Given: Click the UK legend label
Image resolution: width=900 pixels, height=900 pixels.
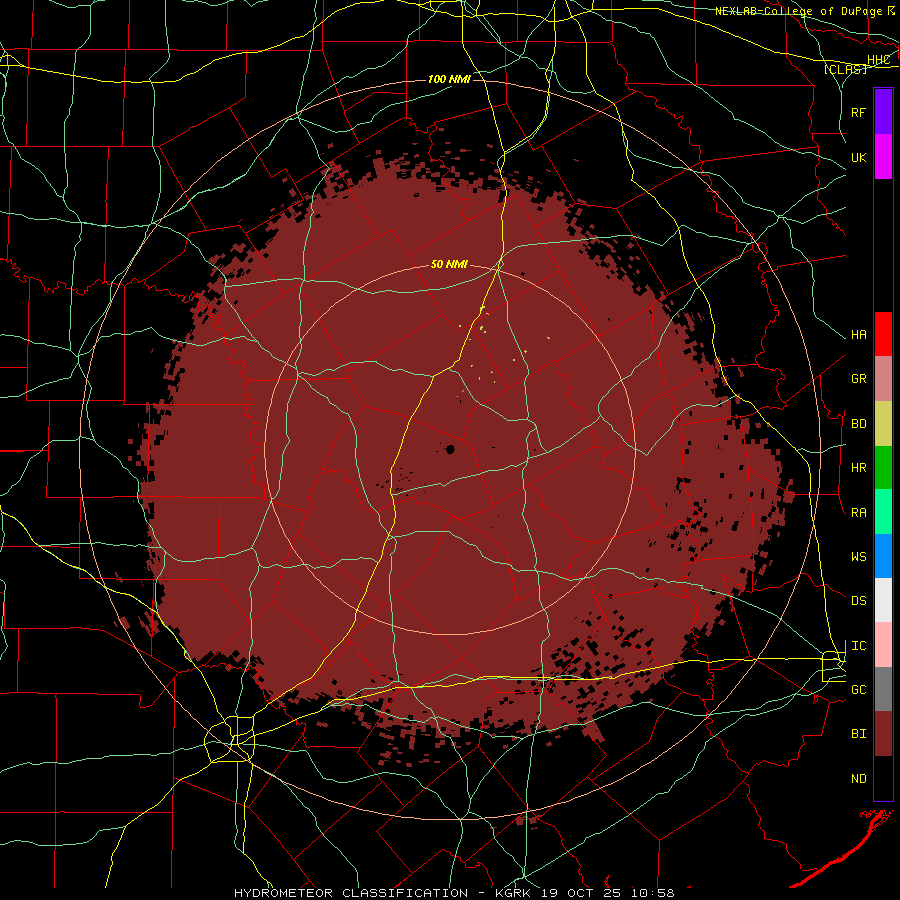Looking at the screenshot, I should coord(859,157).
